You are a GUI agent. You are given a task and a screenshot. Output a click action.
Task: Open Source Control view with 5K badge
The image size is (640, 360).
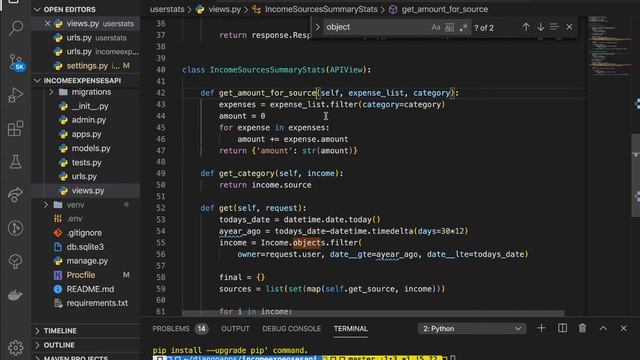[16, 62]
